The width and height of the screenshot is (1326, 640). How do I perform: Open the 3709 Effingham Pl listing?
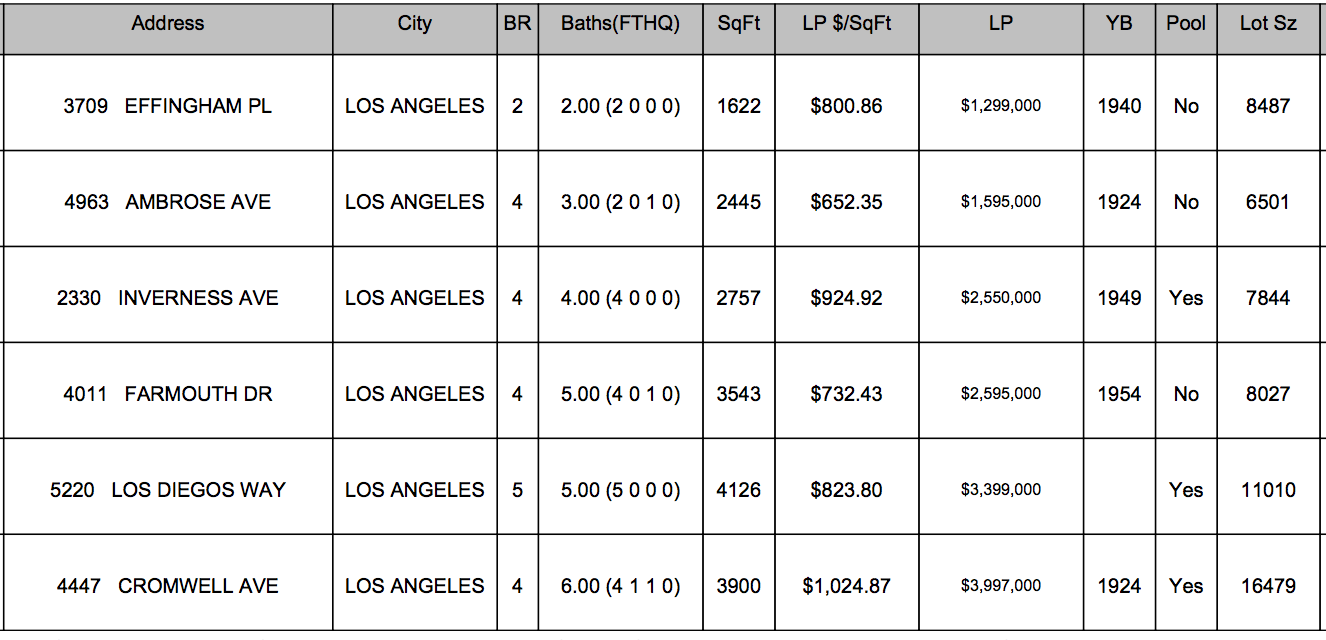[167, 105]
